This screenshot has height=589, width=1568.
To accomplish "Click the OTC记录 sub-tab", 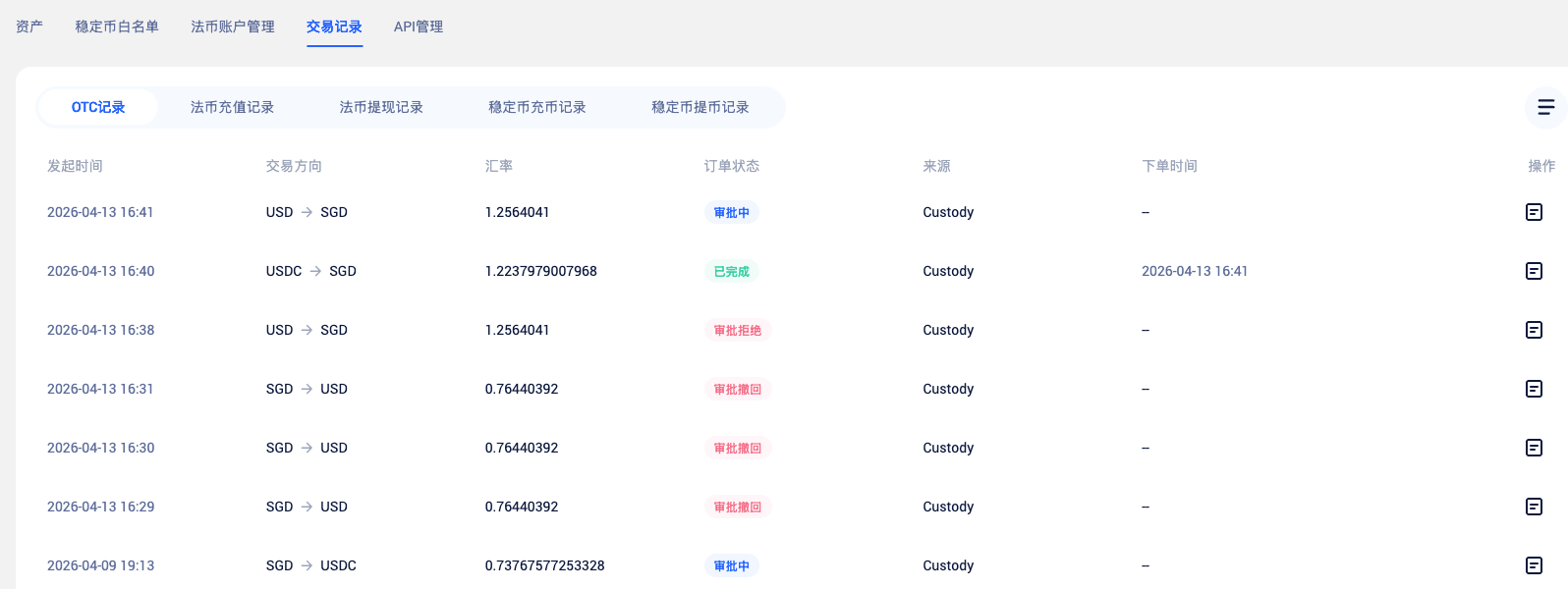I will click(x=98, y=107).
